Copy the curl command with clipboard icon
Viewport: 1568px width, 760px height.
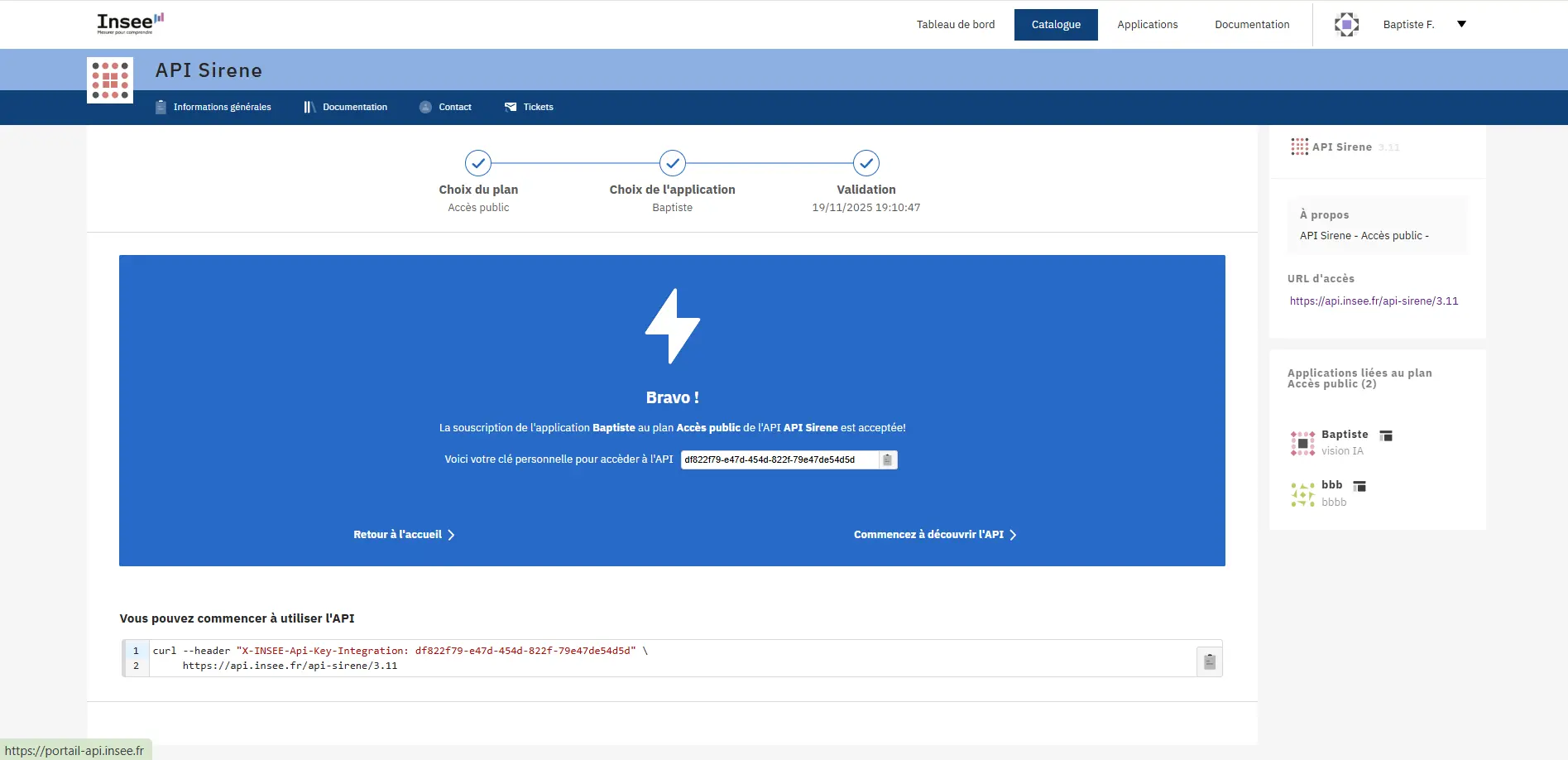tap(1210, 661)
